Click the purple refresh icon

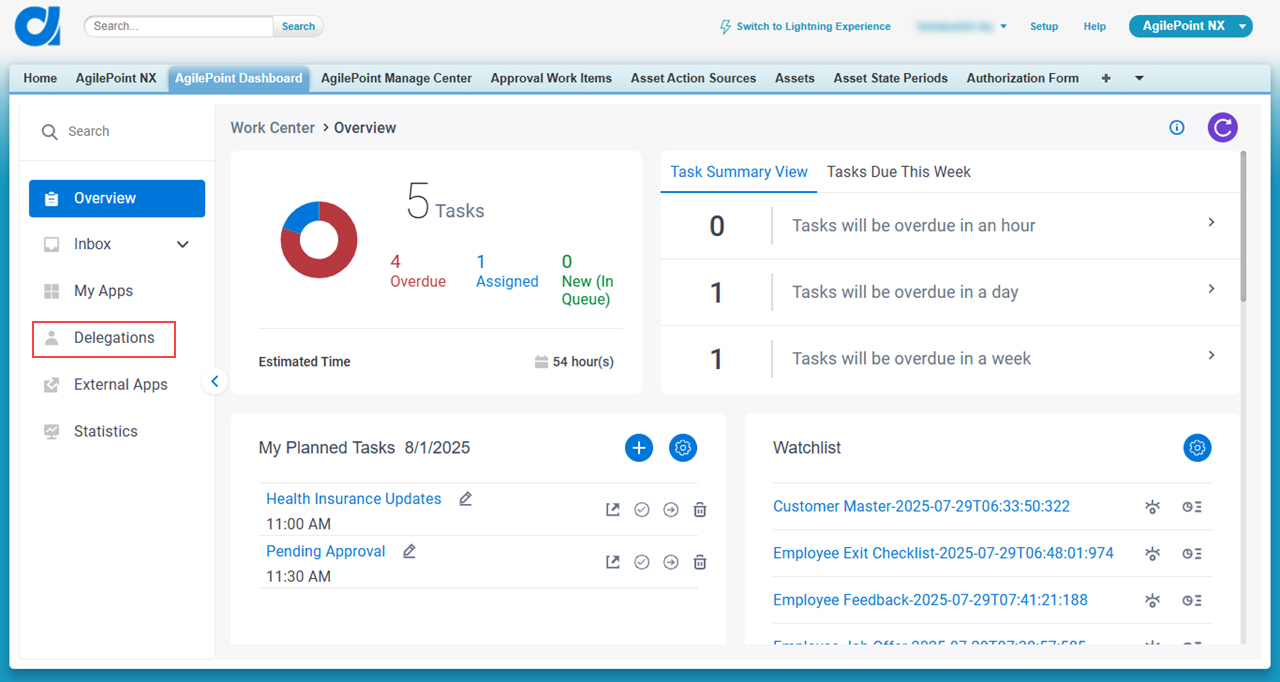(x=1222, y=127)
